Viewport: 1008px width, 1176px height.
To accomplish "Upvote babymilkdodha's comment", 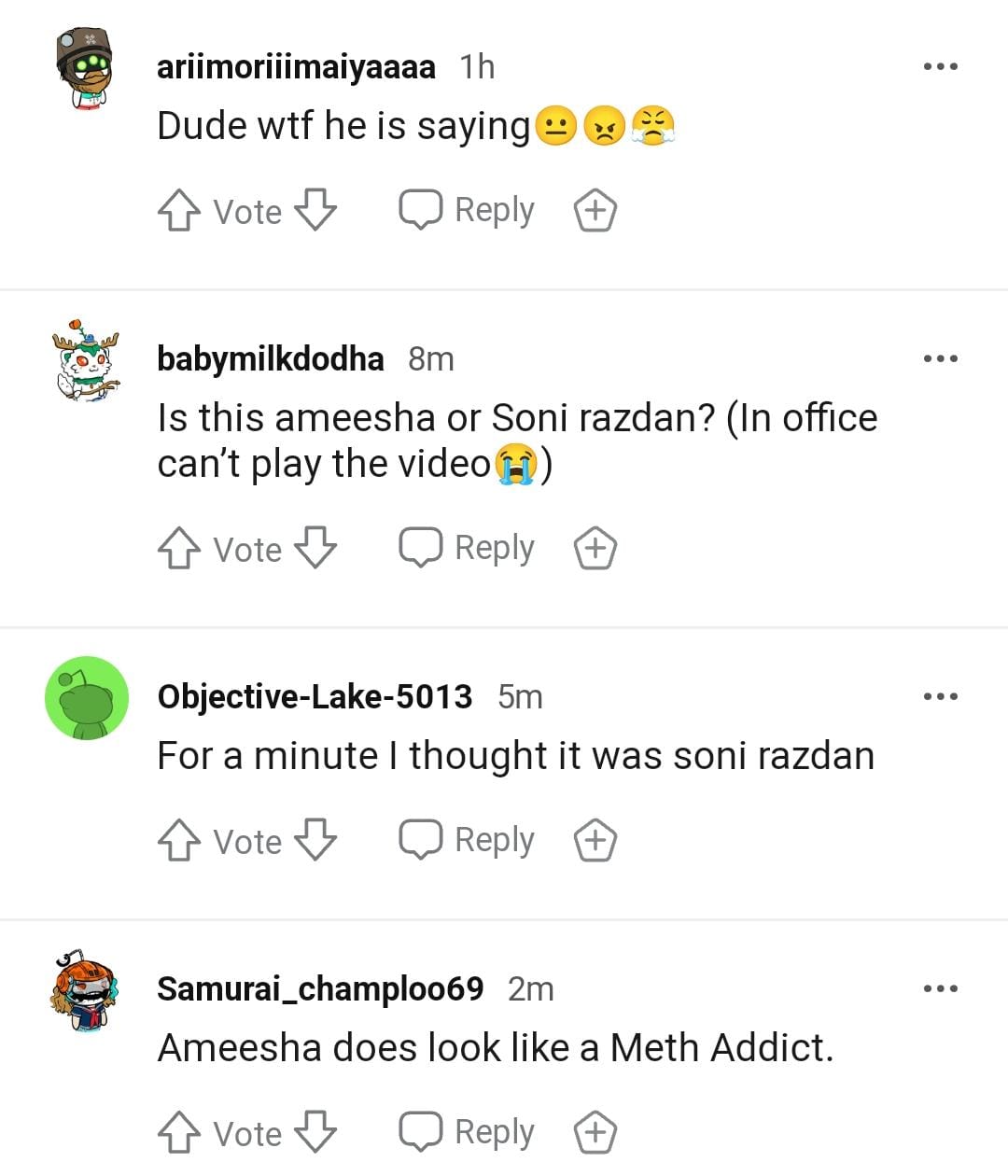I will point(178,549).
